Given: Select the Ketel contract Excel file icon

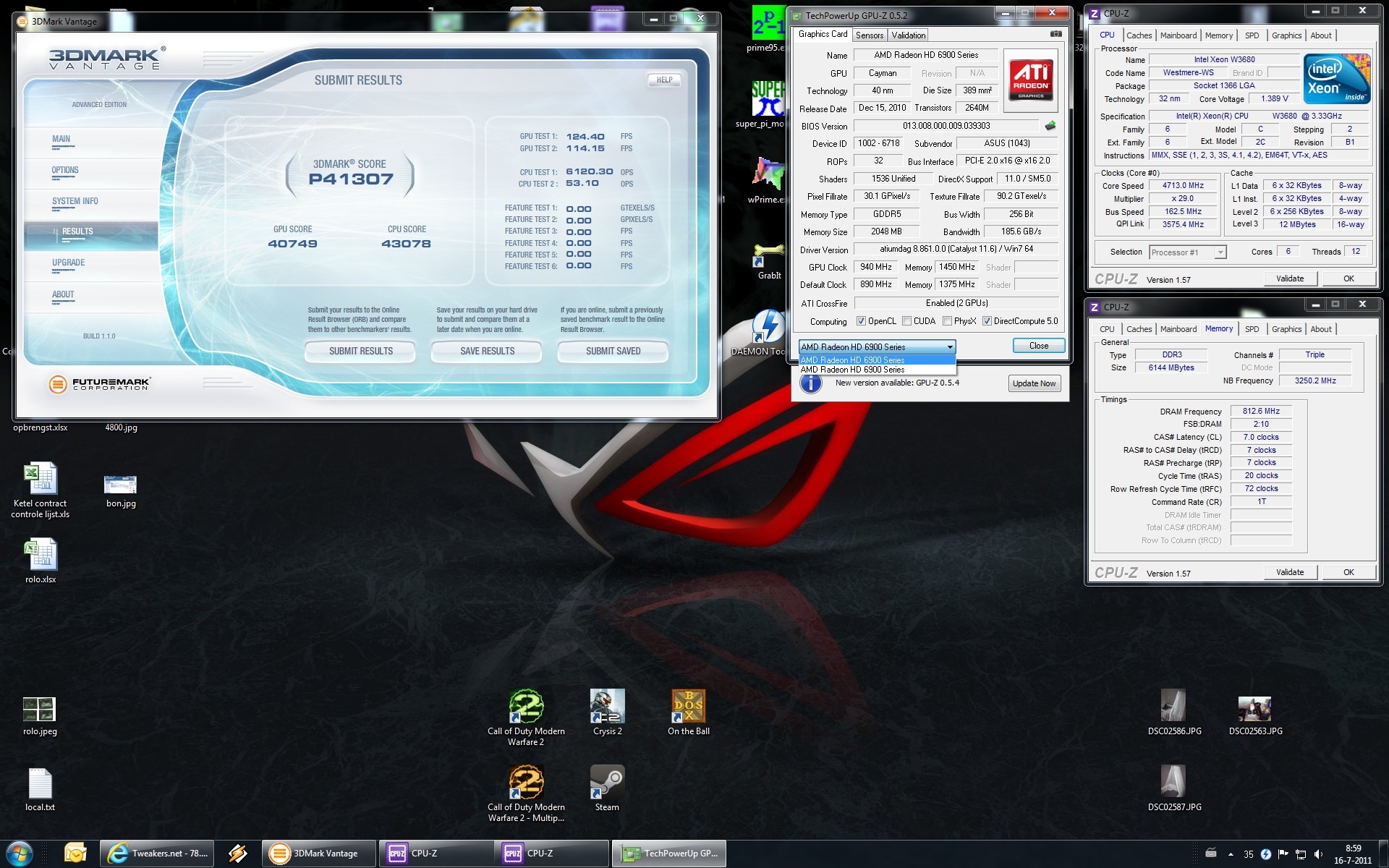Looking at the screenshot, I should point(41,490).
